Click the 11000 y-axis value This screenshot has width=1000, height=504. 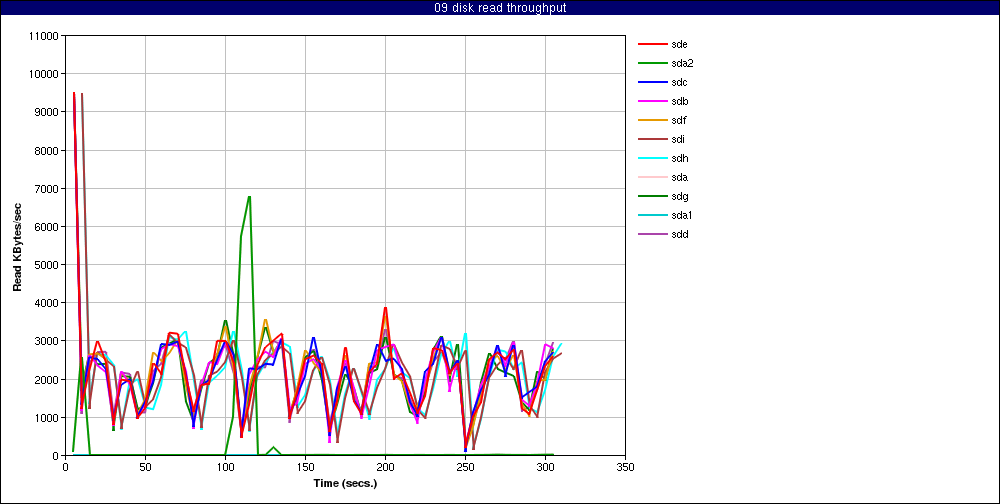(45, 36)
